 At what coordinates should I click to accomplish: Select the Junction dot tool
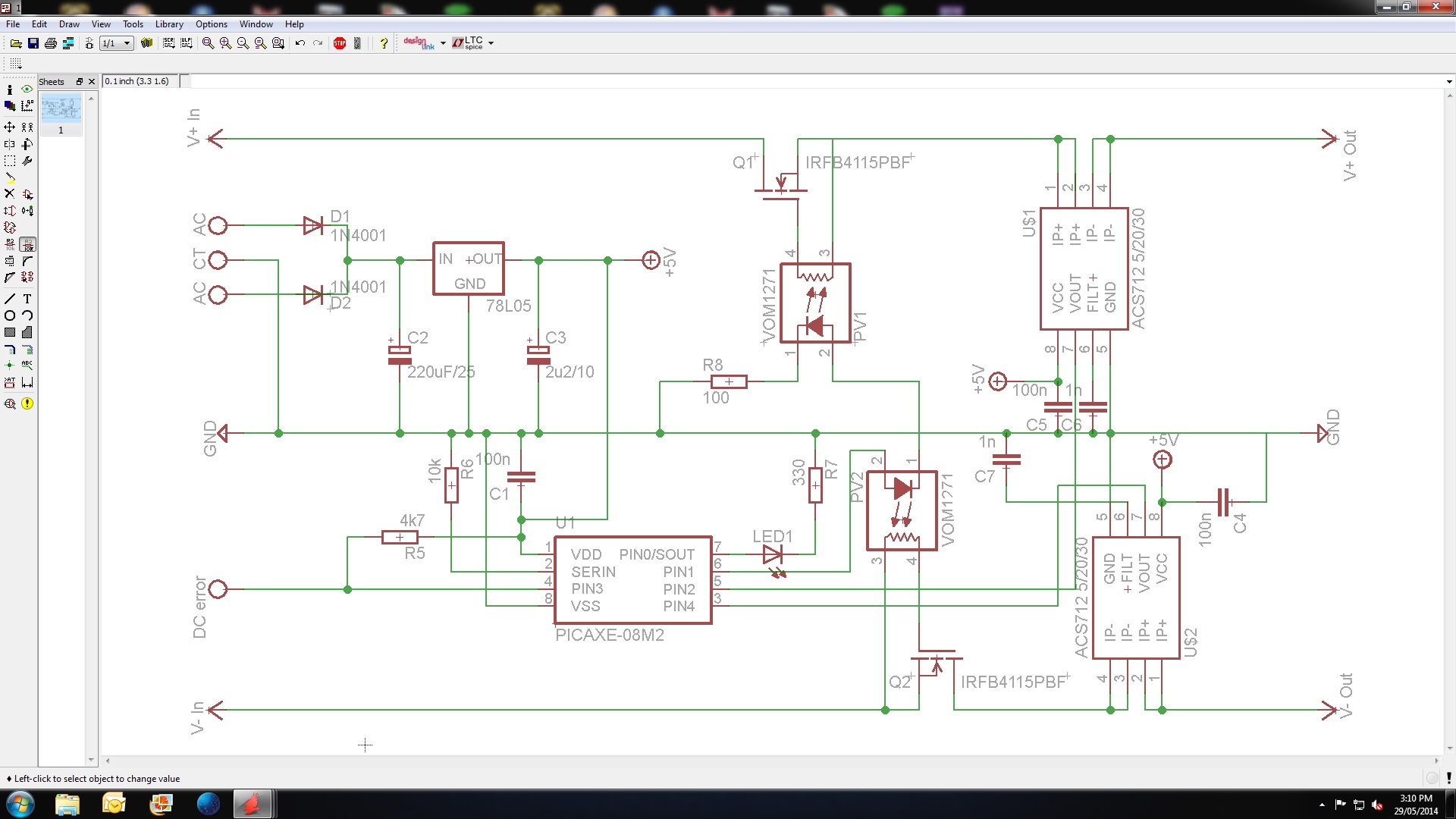pyautogui.click(x=10, y=366)
